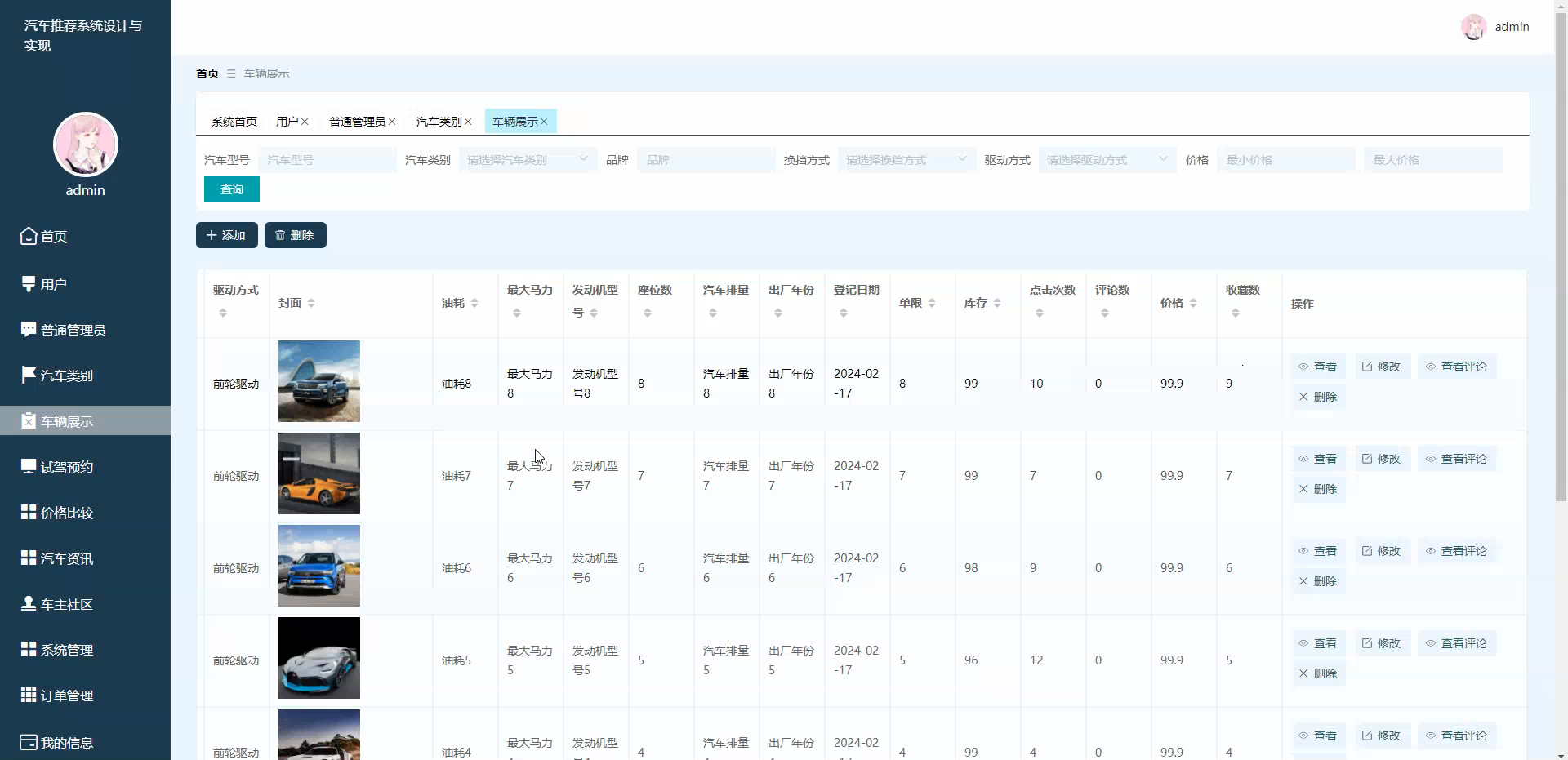The width and height of the screenshot is (1568, 760).
Task: Click the 首页 breadcrumb link
Action: (x=207, y=73)
